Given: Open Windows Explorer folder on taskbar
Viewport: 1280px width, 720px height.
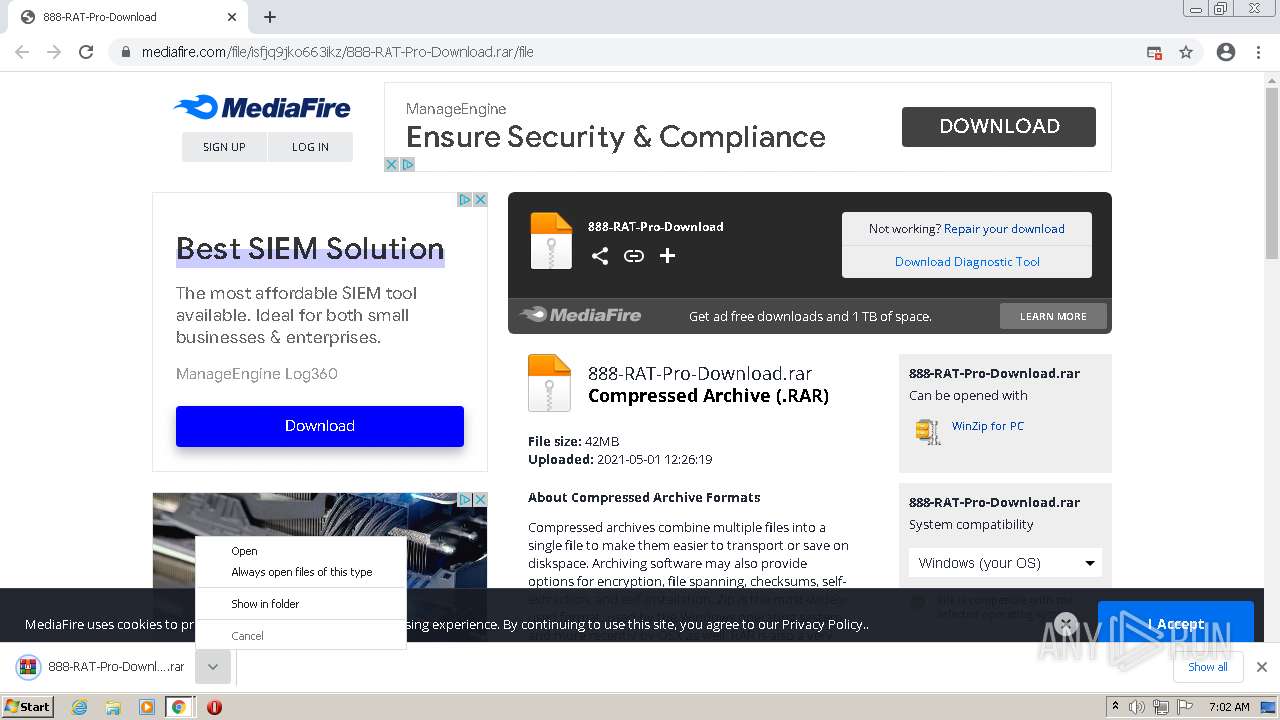Looking at the screenshot, I should [113, 707].
